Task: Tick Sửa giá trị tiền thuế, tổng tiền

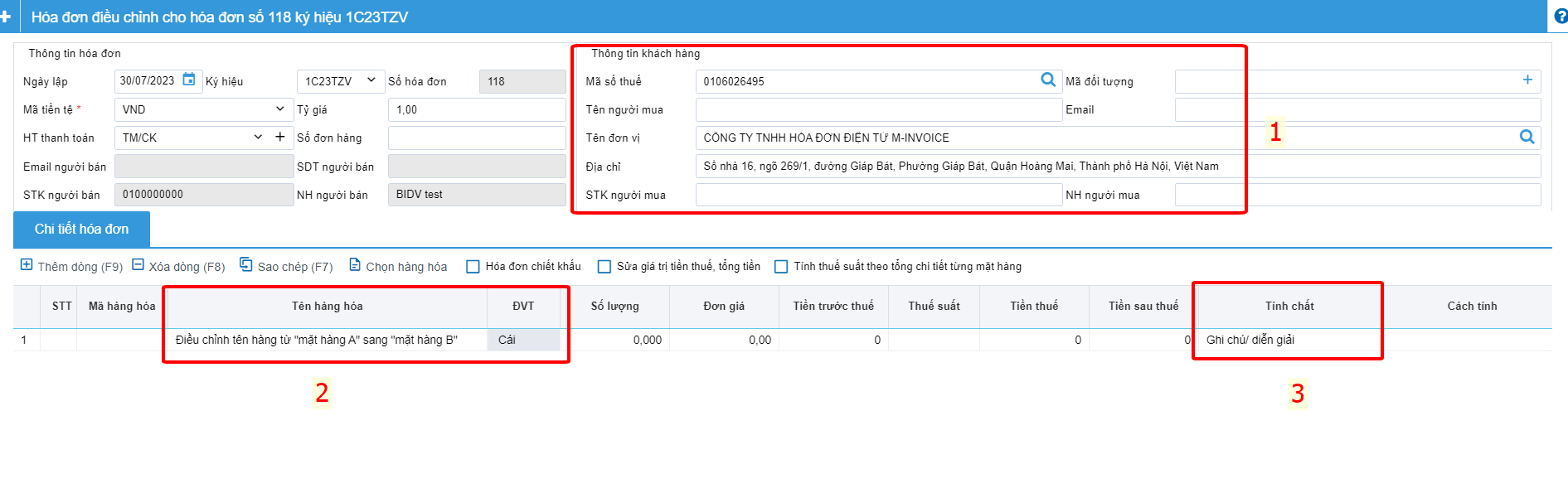Action: pyautogui.click(x=604, y=267)
